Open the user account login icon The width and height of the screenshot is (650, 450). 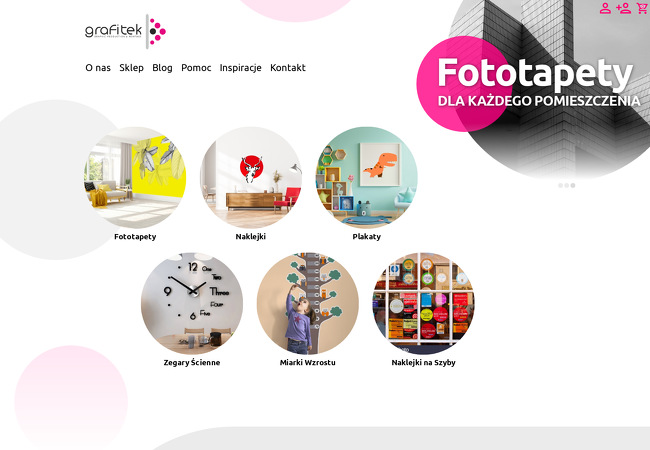coord(605,8)
